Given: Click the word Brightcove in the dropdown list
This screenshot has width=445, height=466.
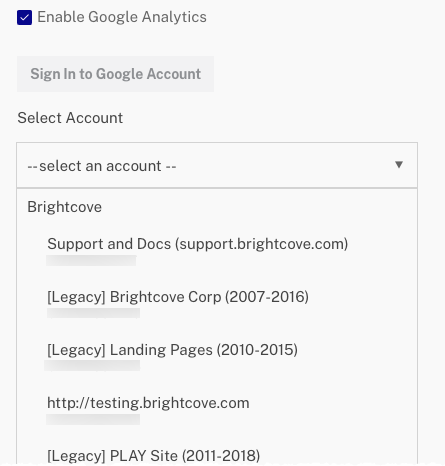Looking at the screenshot, I should pyautogui.click(x=64, y=207).
